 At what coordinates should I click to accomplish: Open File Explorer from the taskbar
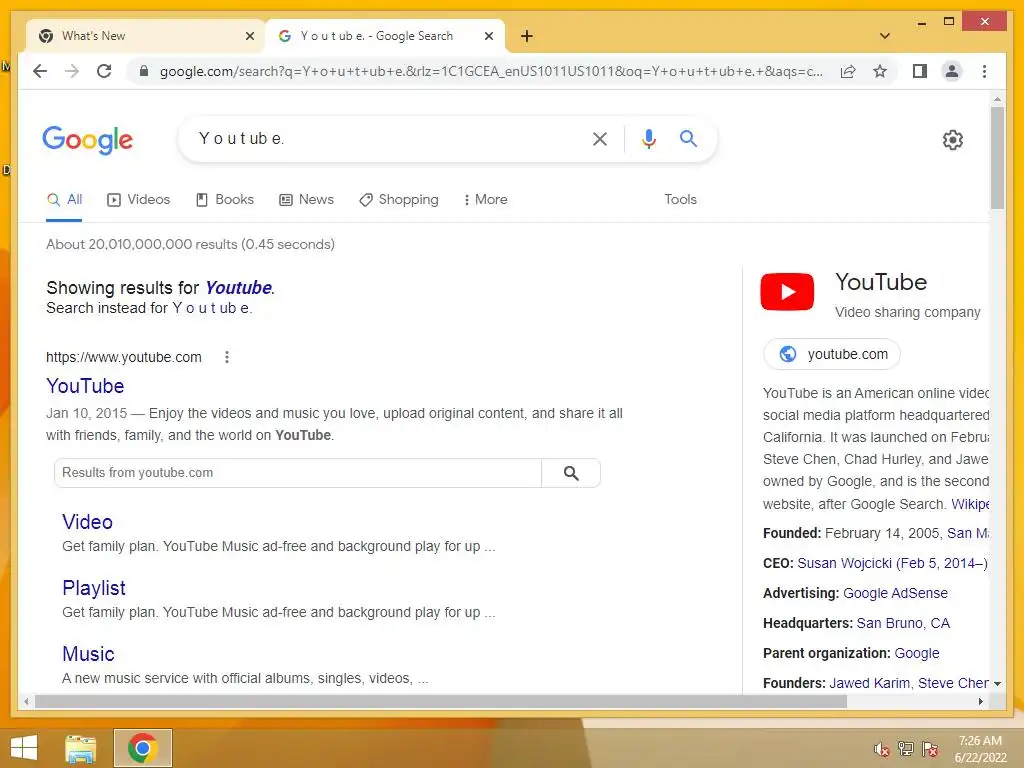(80, 748)
